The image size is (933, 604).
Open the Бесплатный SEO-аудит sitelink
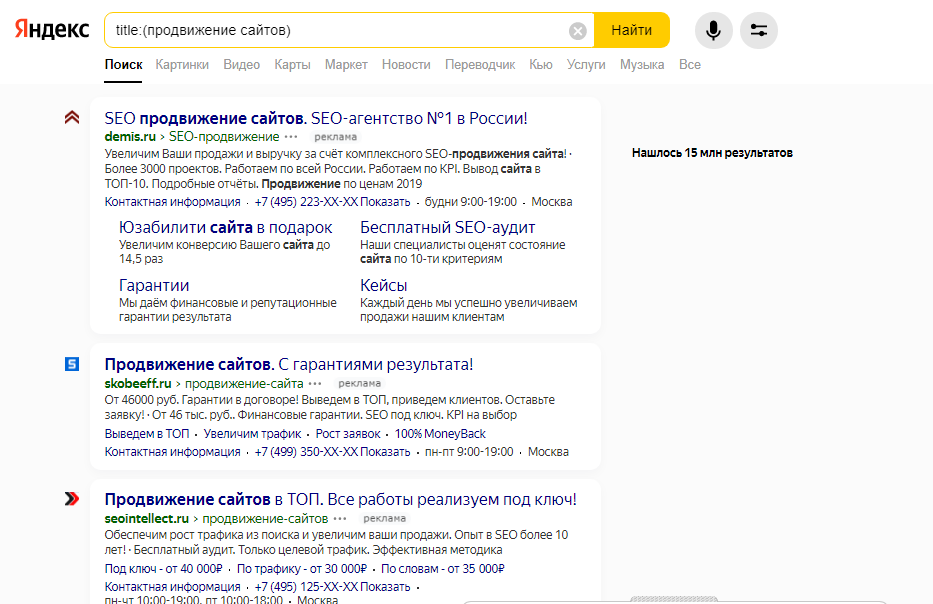coord(447,227)
